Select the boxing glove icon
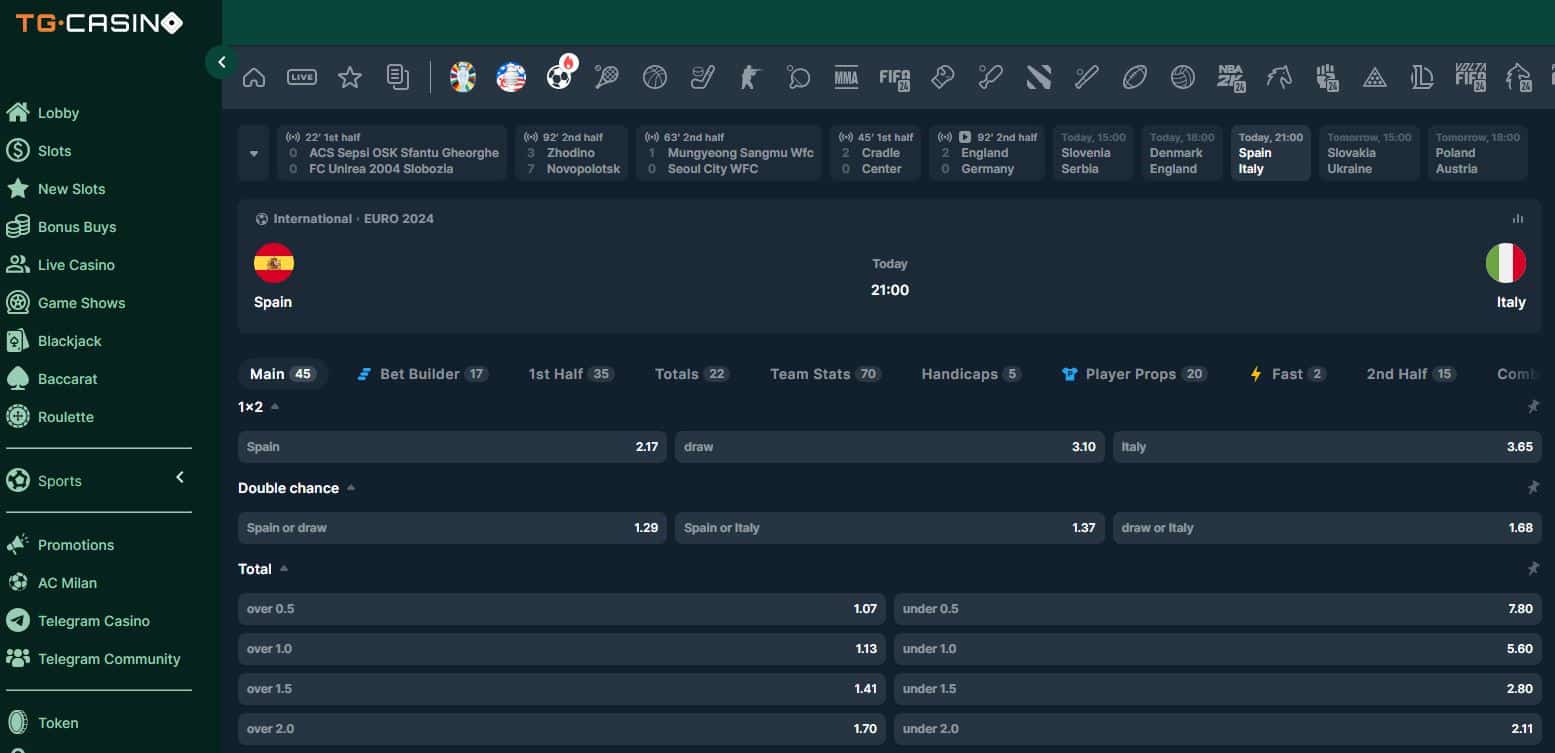This screenshot has width=1555, height=753. click(x=943, y=77)
